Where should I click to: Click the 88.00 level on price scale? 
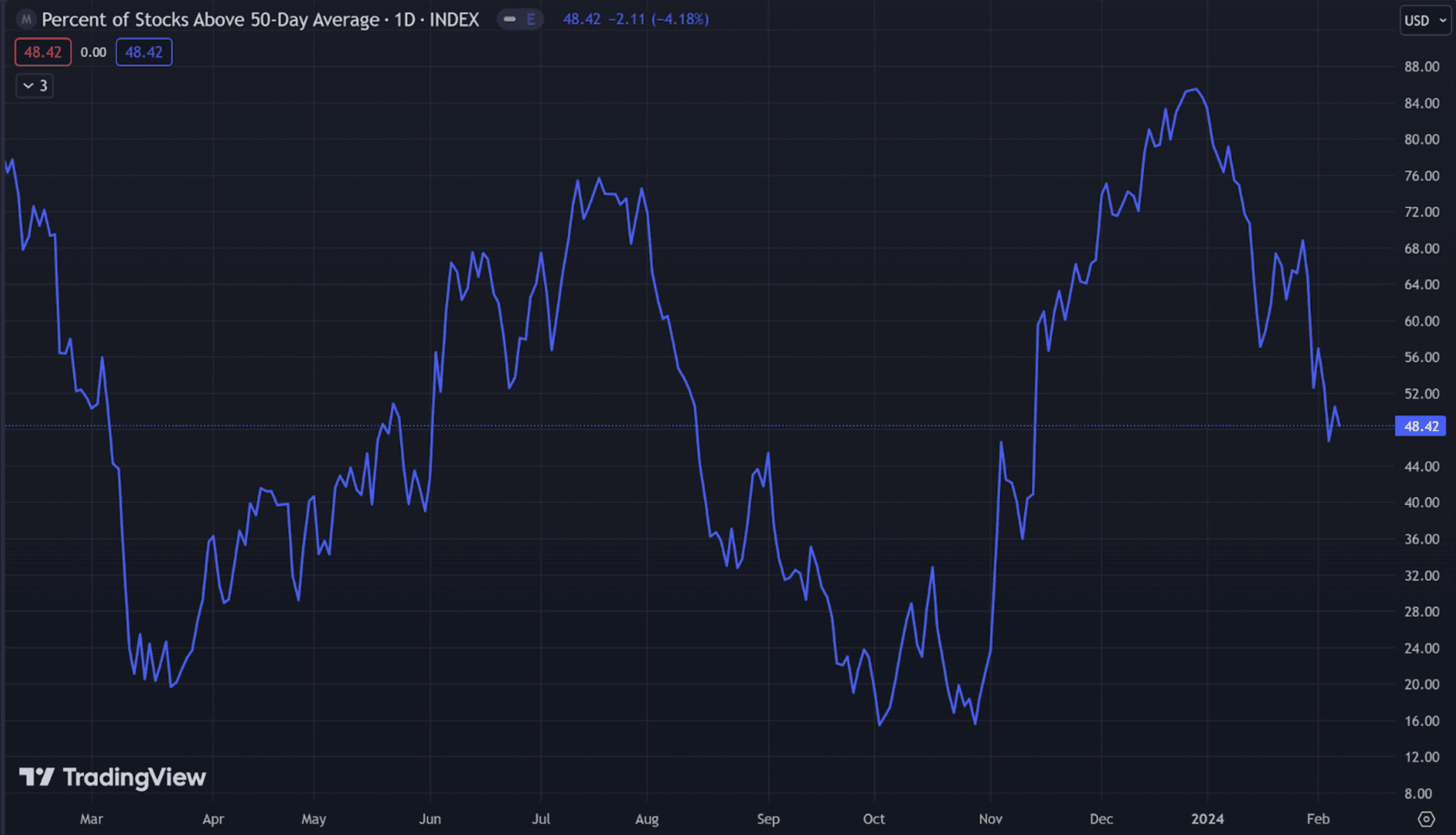point(1421,67)
